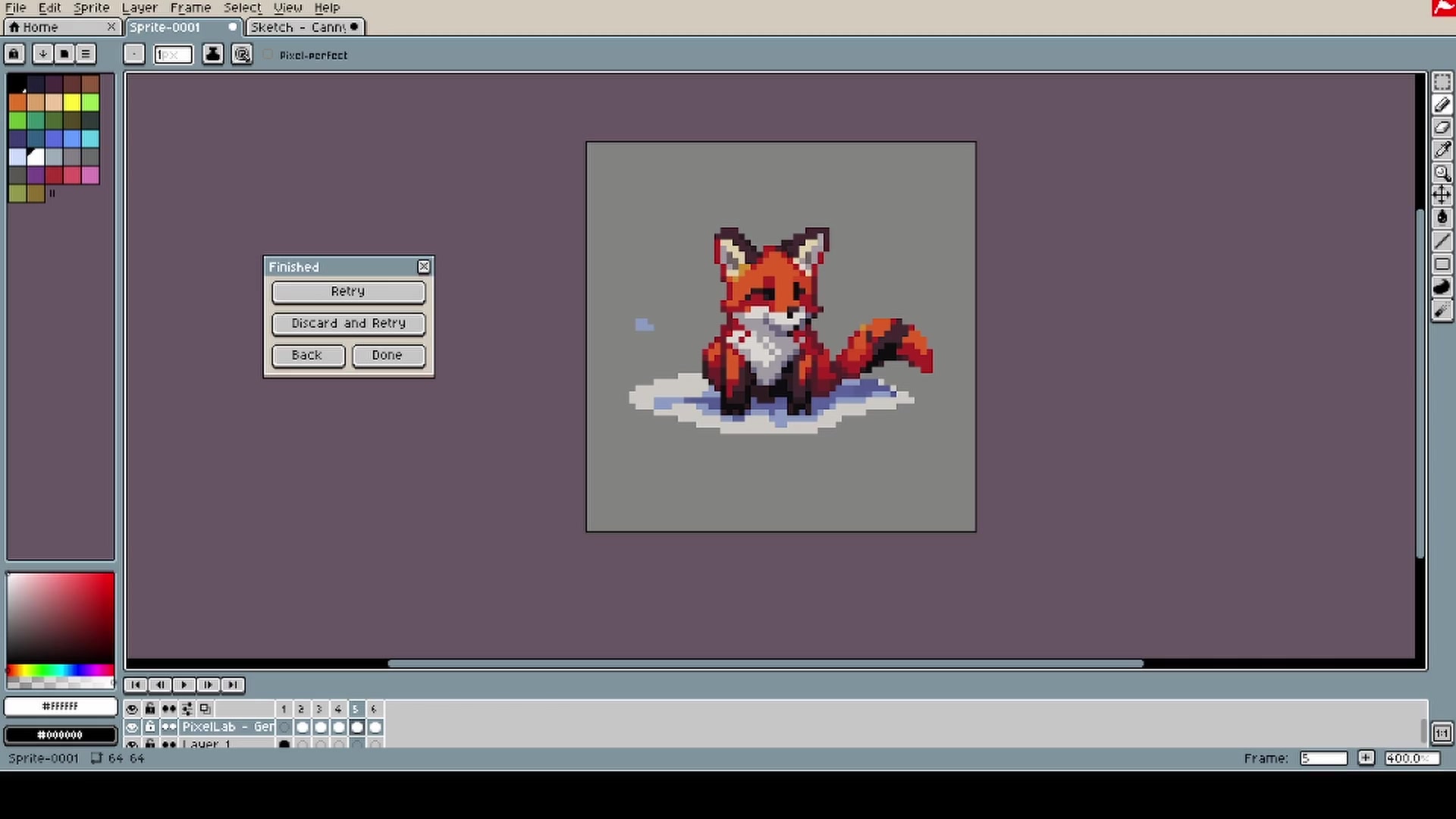The image size is (1456, 819).
Task: Toggle lock on PixelLab layer
Action: tap(150, 726)
